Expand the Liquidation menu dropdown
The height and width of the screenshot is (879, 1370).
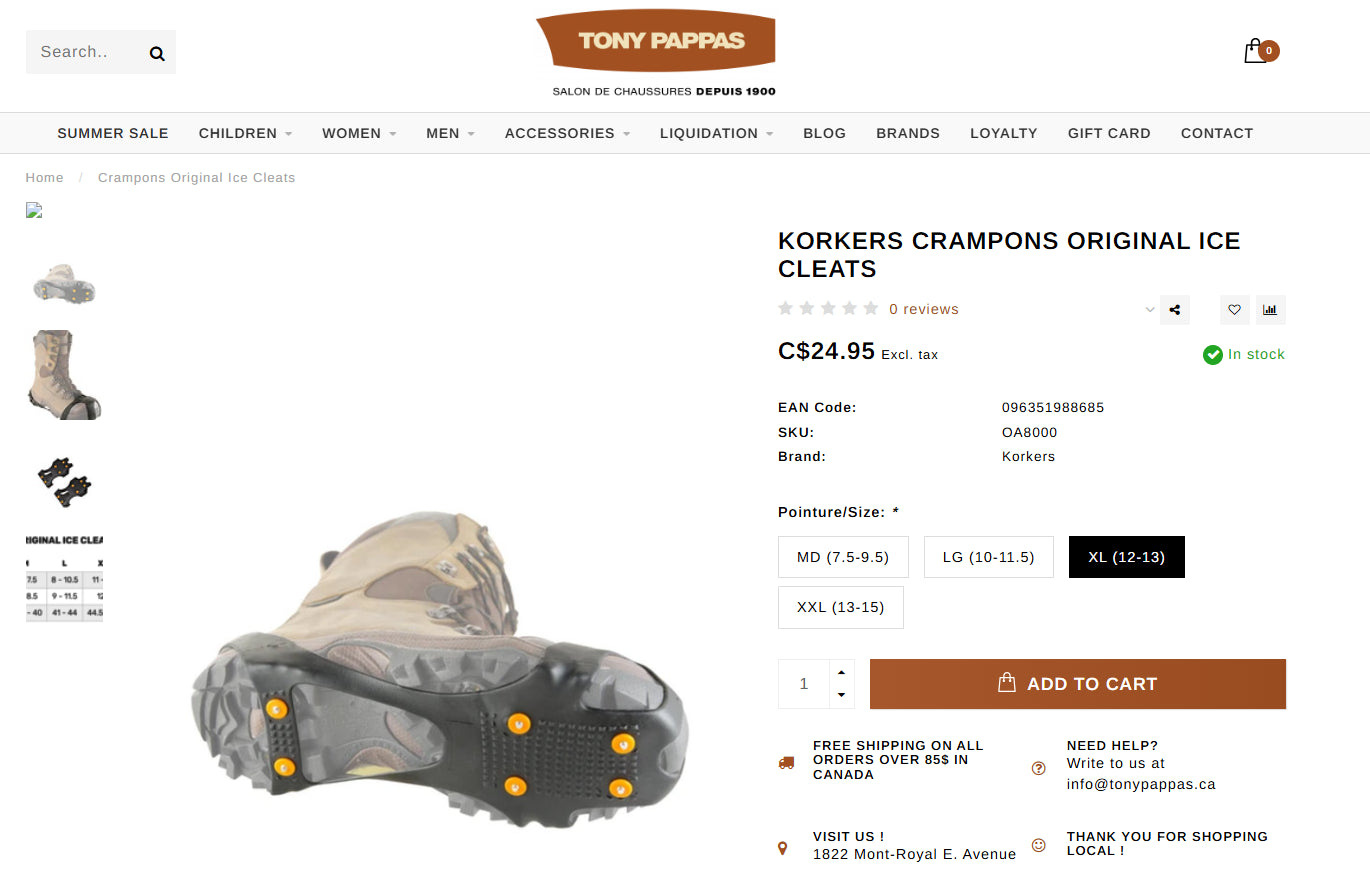click(716, 133)
